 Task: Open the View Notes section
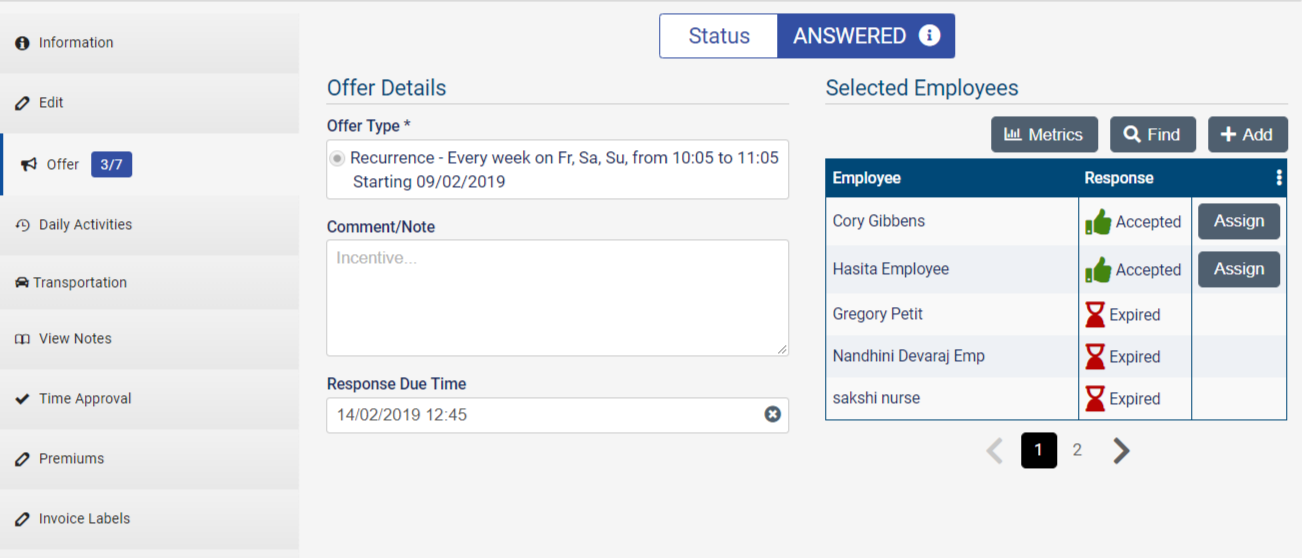75,339
